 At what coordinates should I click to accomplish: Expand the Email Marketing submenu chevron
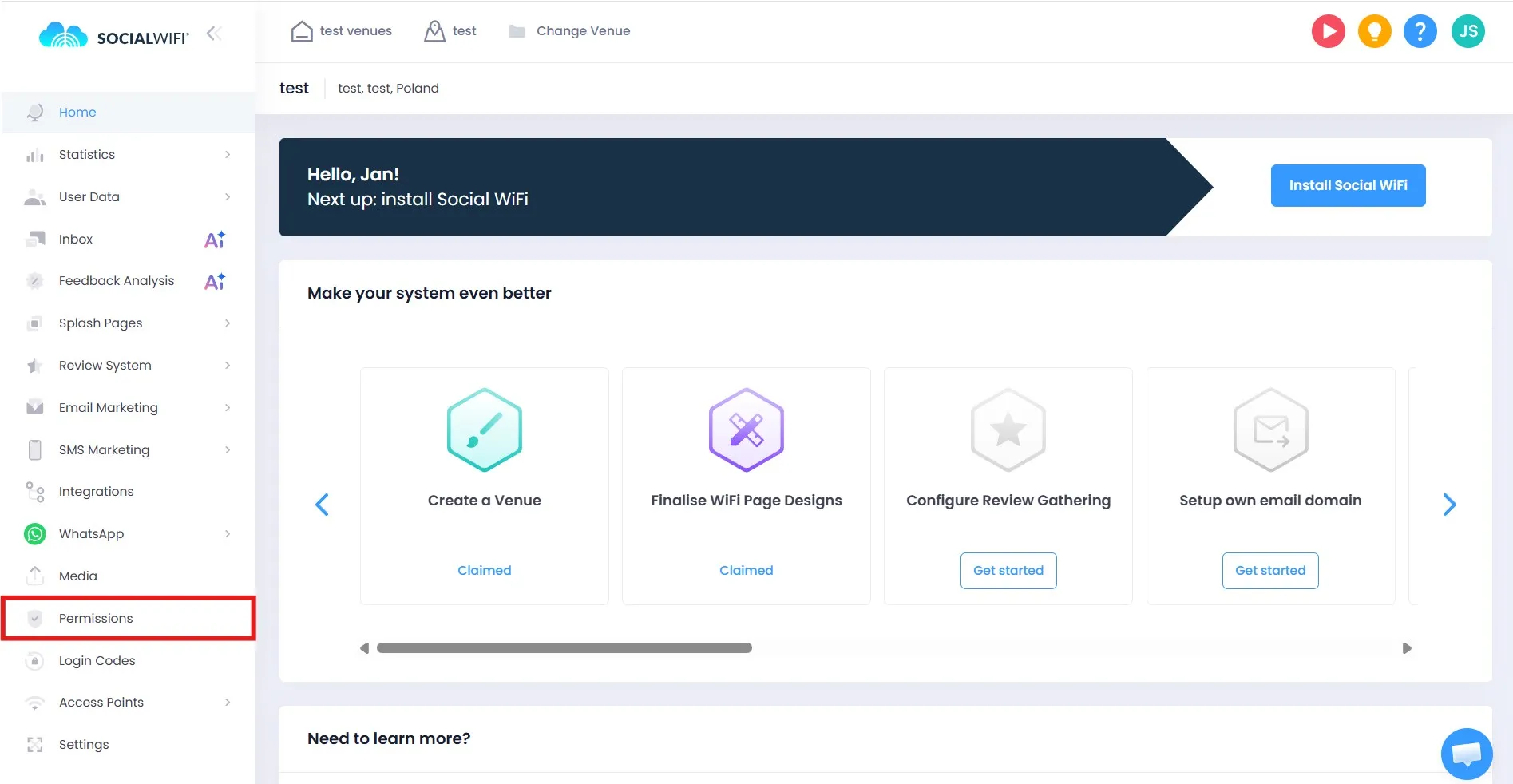pyautogui.click(x=228, y=408)
